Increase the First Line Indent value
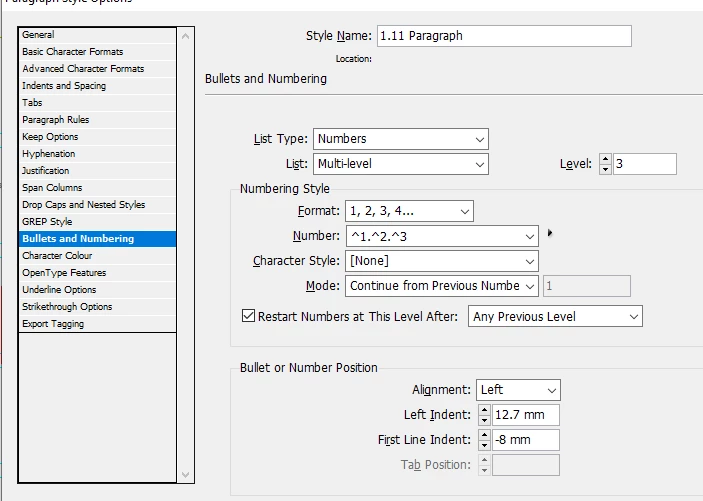This screenshot has height=501, width=703. pos(484,435)
